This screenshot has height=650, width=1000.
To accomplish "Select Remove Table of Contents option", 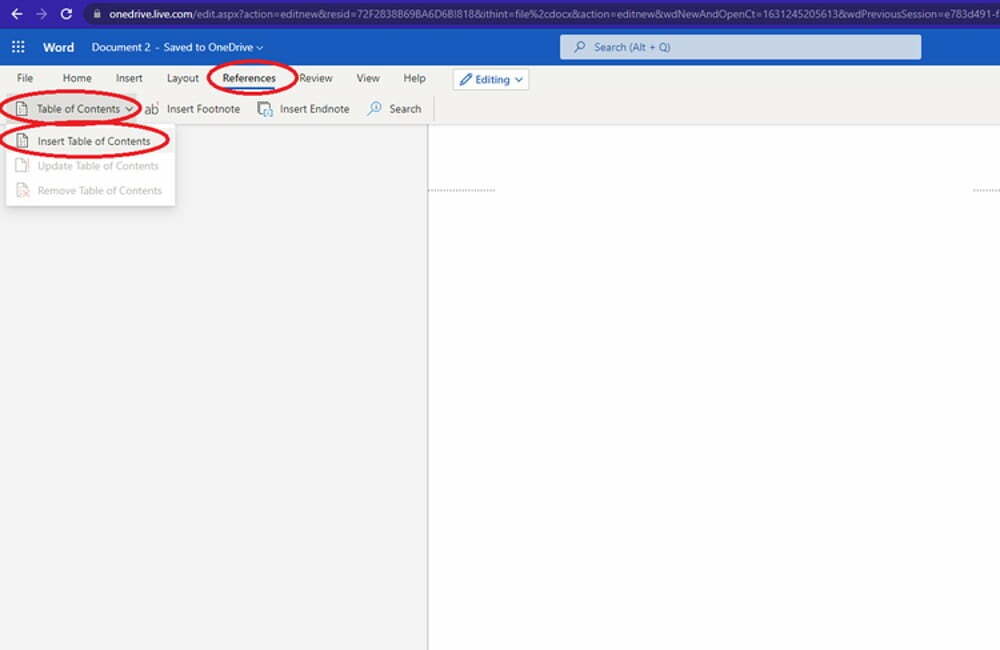I will click(99, 190).
